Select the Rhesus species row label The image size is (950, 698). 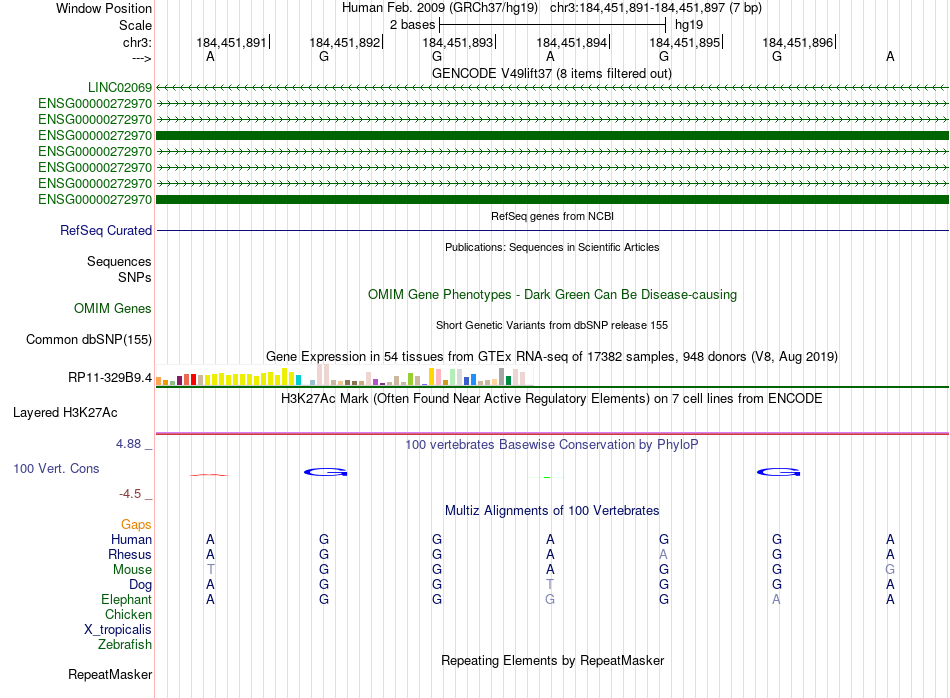(x=130, y=554)
